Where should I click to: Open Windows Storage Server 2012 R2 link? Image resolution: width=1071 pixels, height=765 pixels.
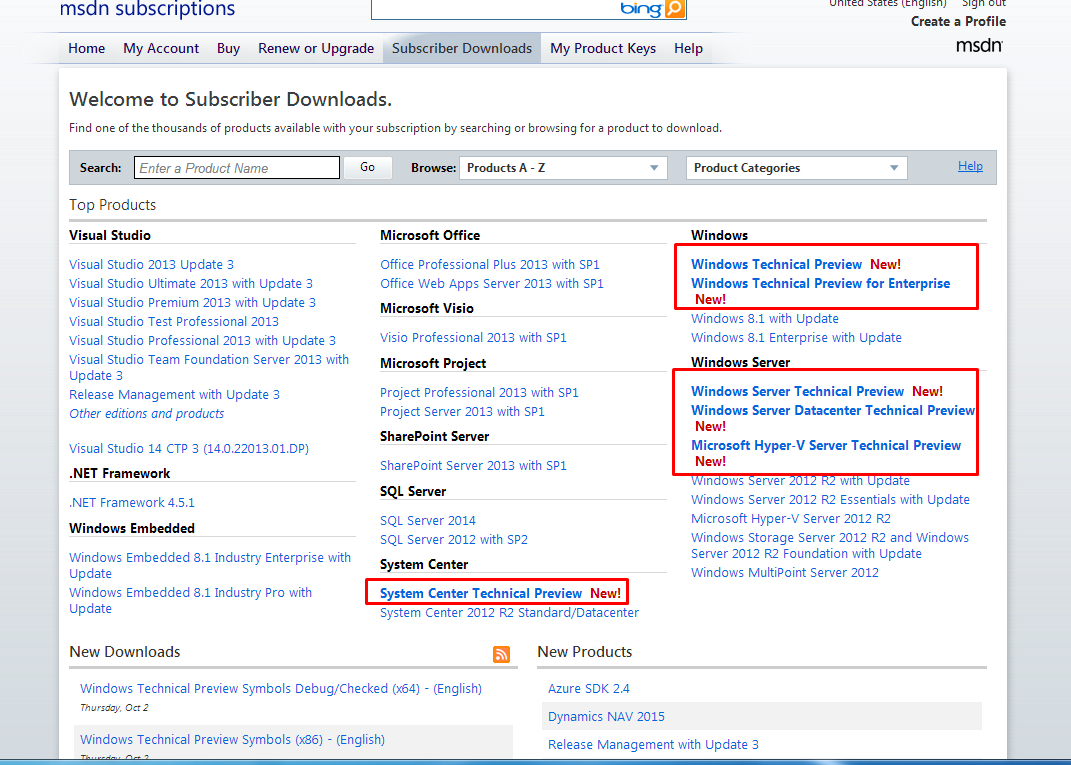830,546
